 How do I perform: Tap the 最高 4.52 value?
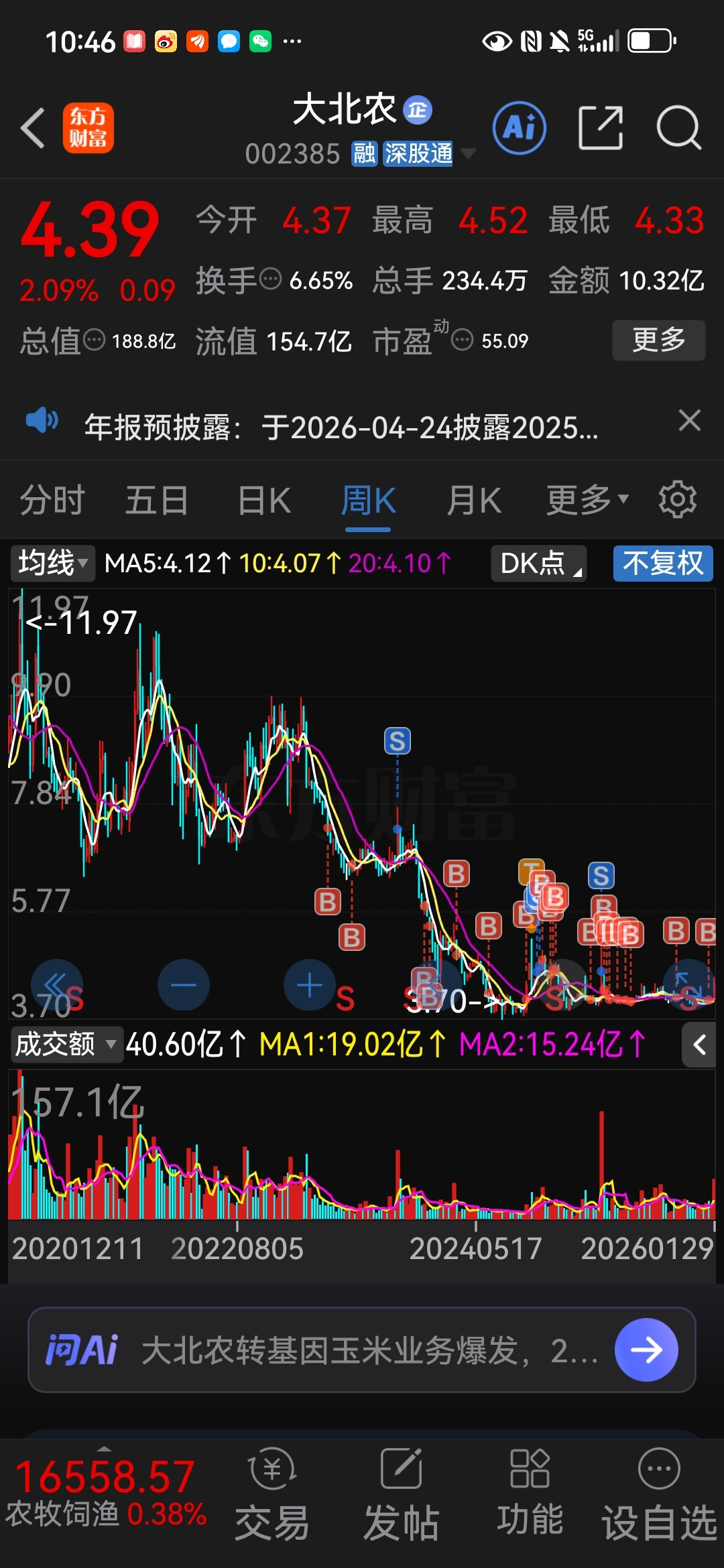(493, 220)
